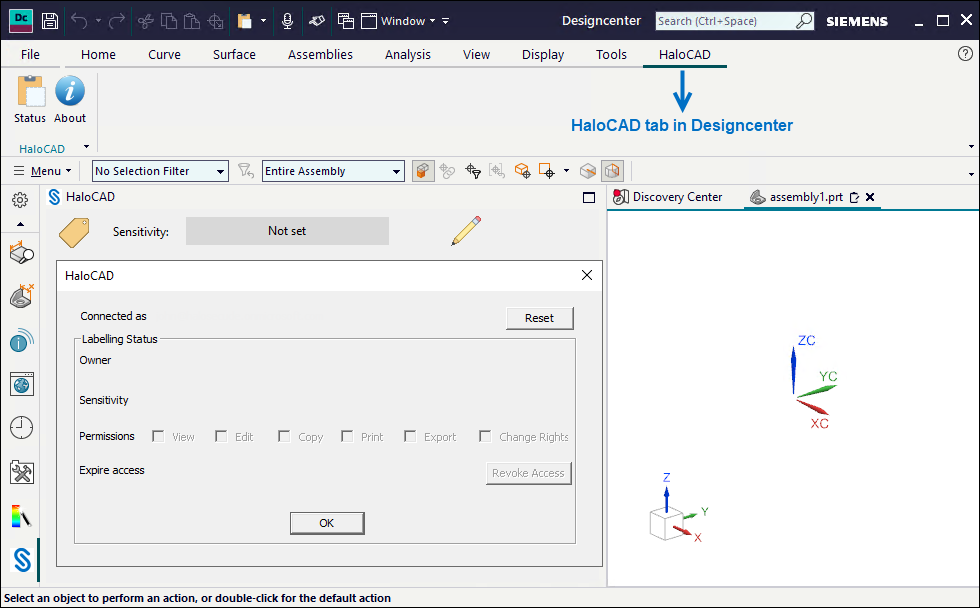This screenshot has width=980, height=608.
Task: Open the History clock icon in the sidebar
Action: coord(21,428)
